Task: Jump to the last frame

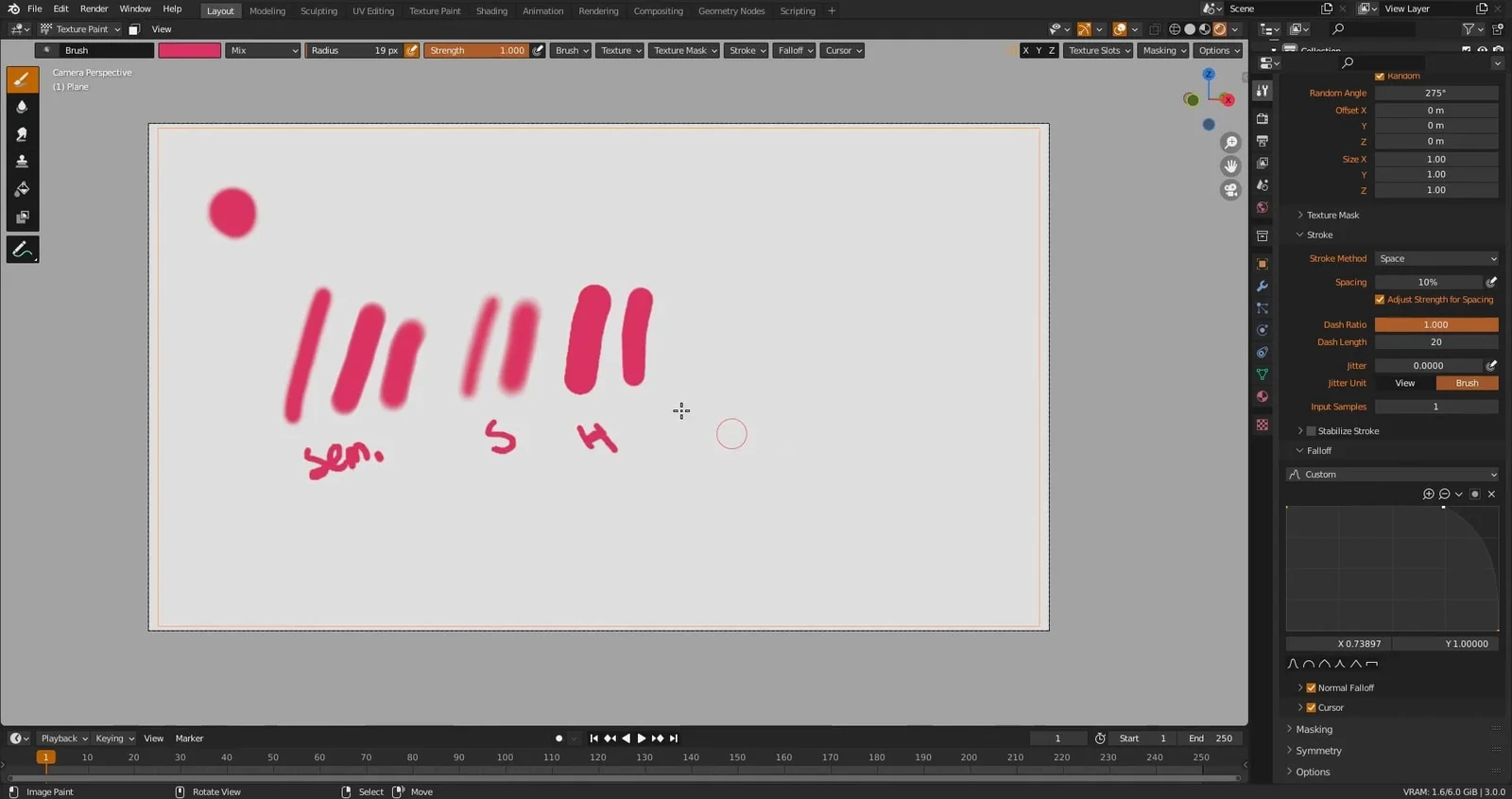Action: tap(674, 738)
